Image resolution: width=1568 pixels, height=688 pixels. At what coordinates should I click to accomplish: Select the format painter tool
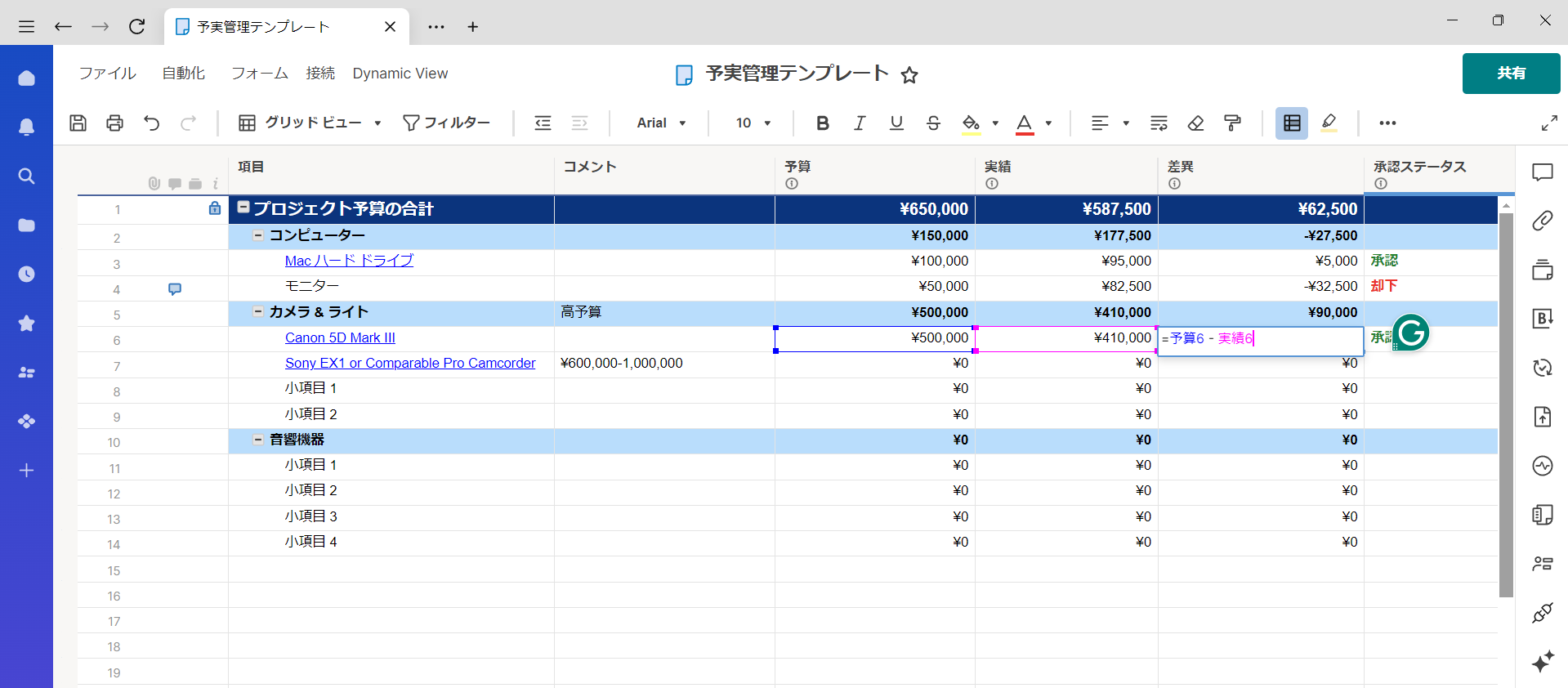pyautogui.click(x=1232, y=123)
